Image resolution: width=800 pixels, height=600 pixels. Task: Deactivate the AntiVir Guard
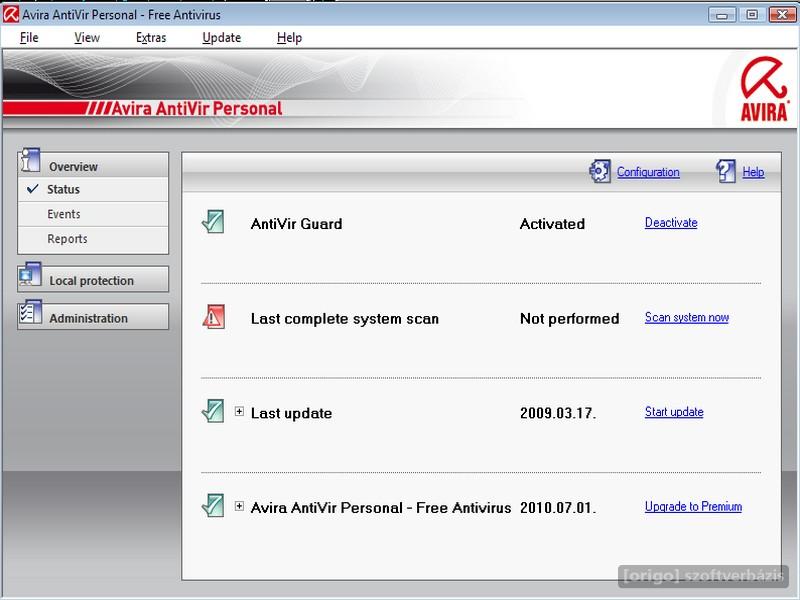pos(671,222)
